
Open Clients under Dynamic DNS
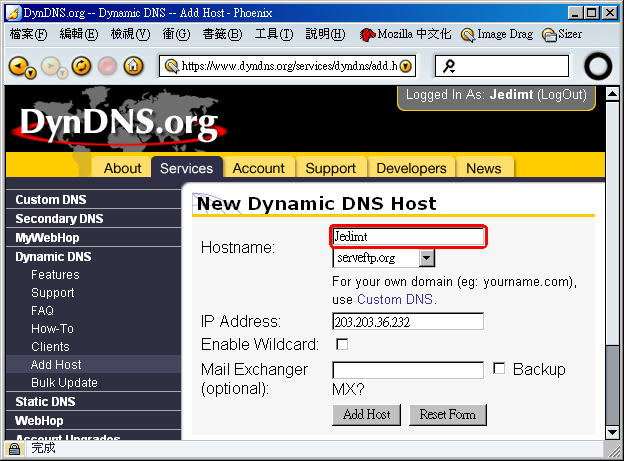tap(51, 346)
